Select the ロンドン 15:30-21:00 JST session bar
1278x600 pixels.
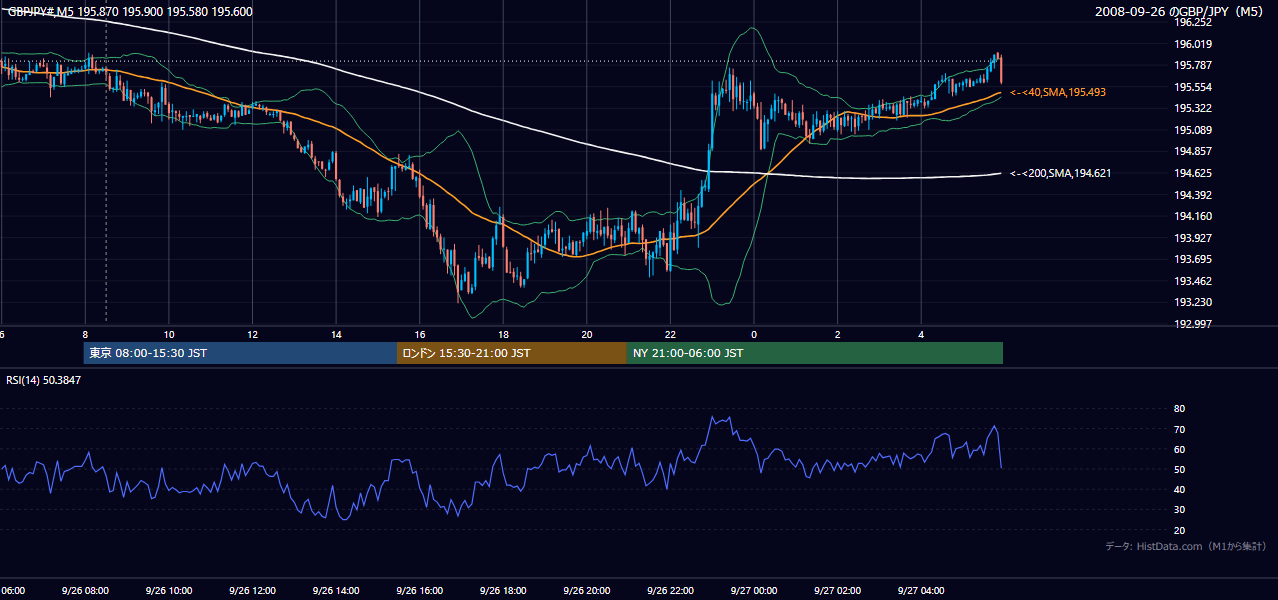coord(512,353)
